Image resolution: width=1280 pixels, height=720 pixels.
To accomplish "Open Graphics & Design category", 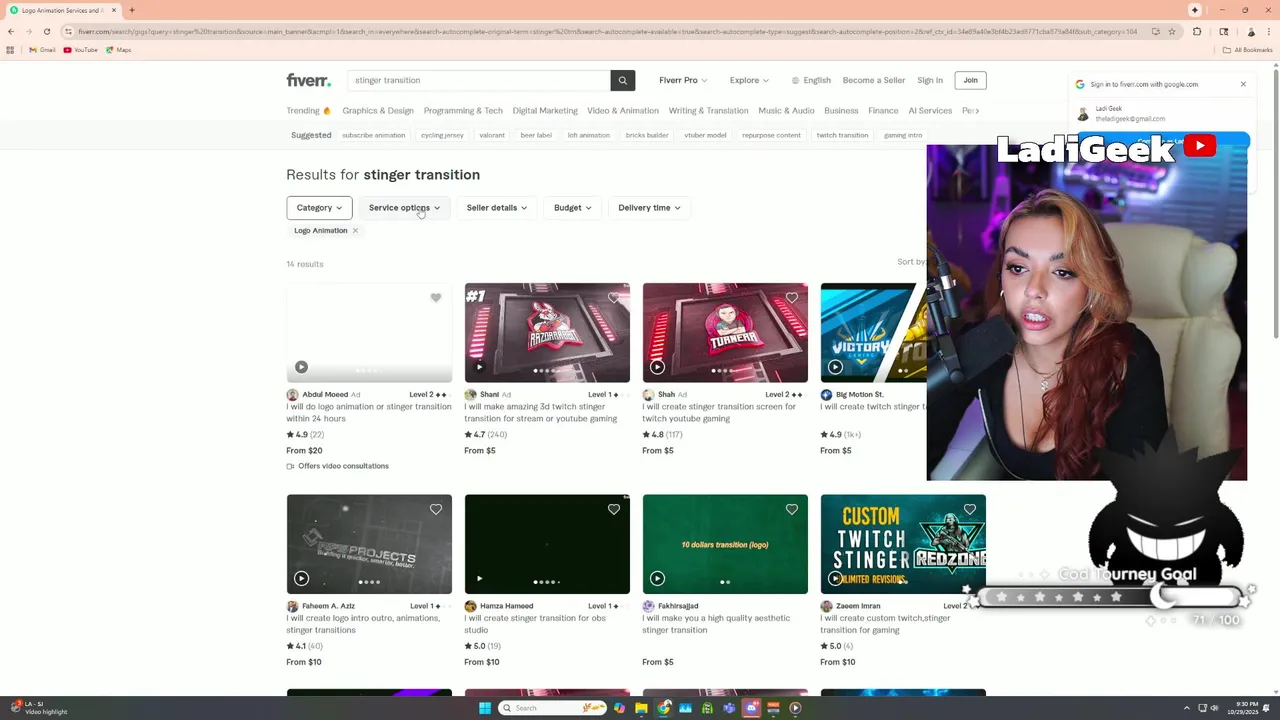I will 377,111.
